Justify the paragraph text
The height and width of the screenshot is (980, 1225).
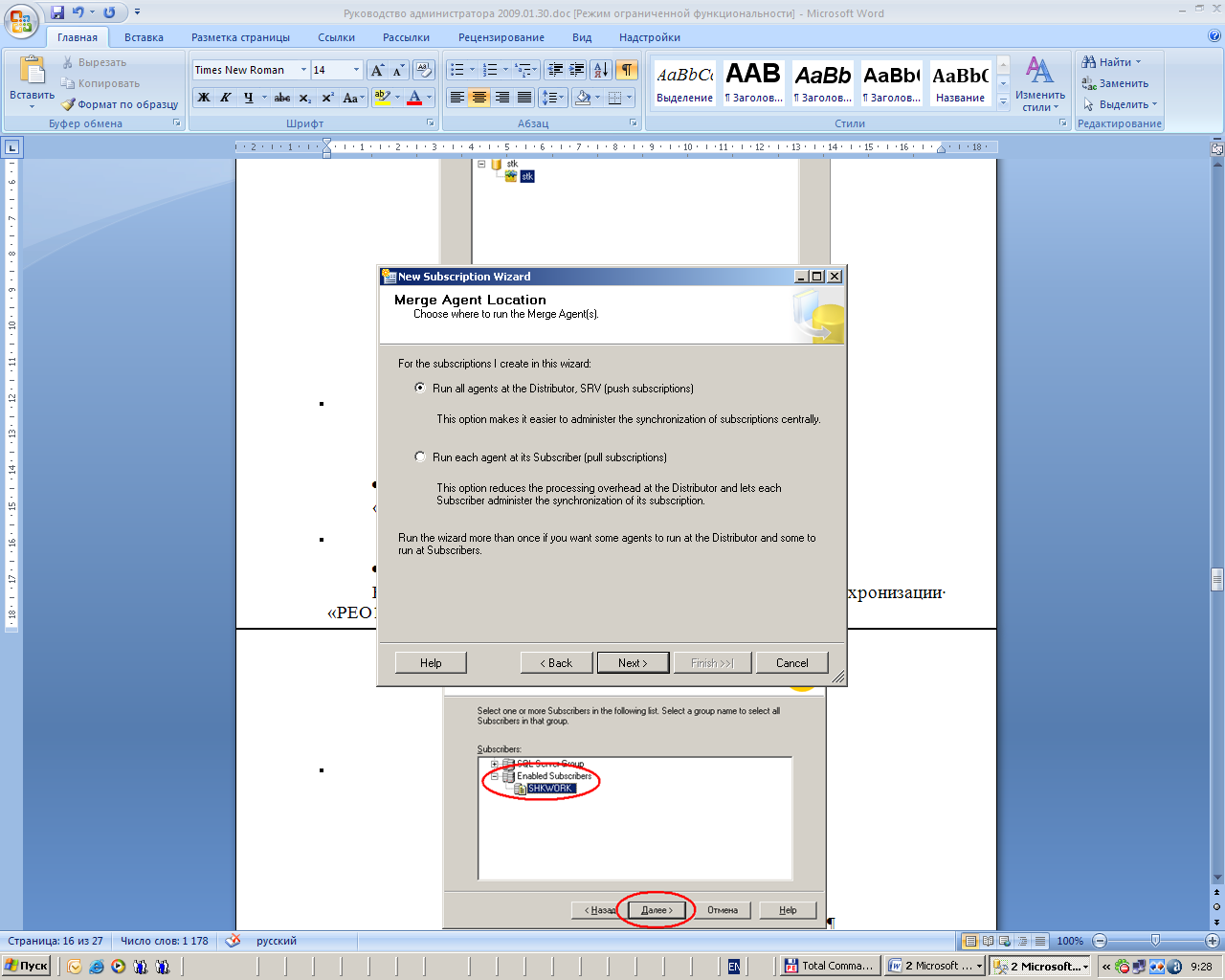(x=524, y=98)
